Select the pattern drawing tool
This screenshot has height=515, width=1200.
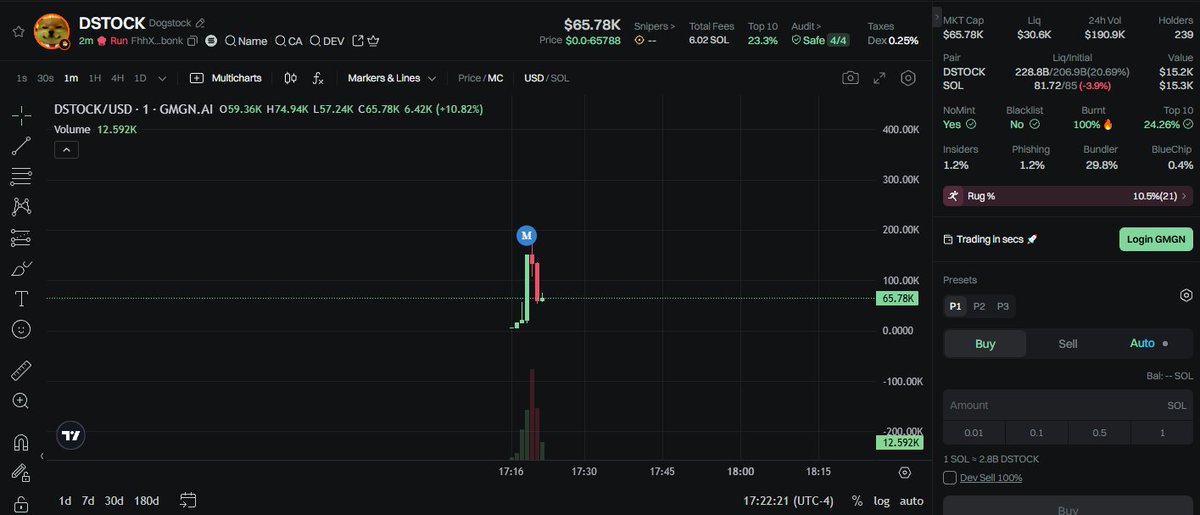point(21,207)
